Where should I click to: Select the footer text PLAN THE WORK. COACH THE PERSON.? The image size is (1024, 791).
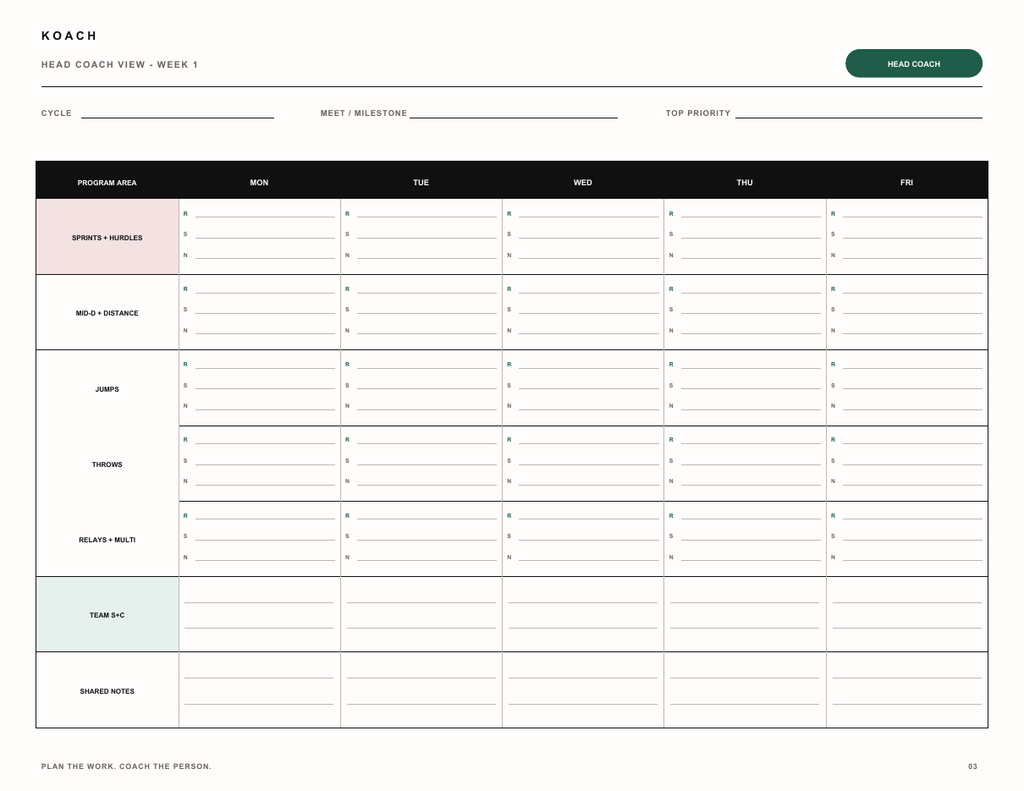pos(126,766)
